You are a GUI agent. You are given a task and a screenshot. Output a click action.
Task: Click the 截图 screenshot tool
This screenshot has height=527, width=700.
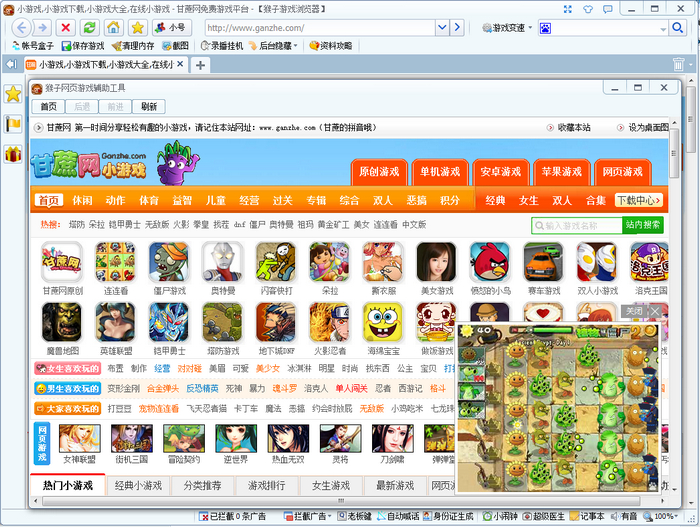pos(175,46)
